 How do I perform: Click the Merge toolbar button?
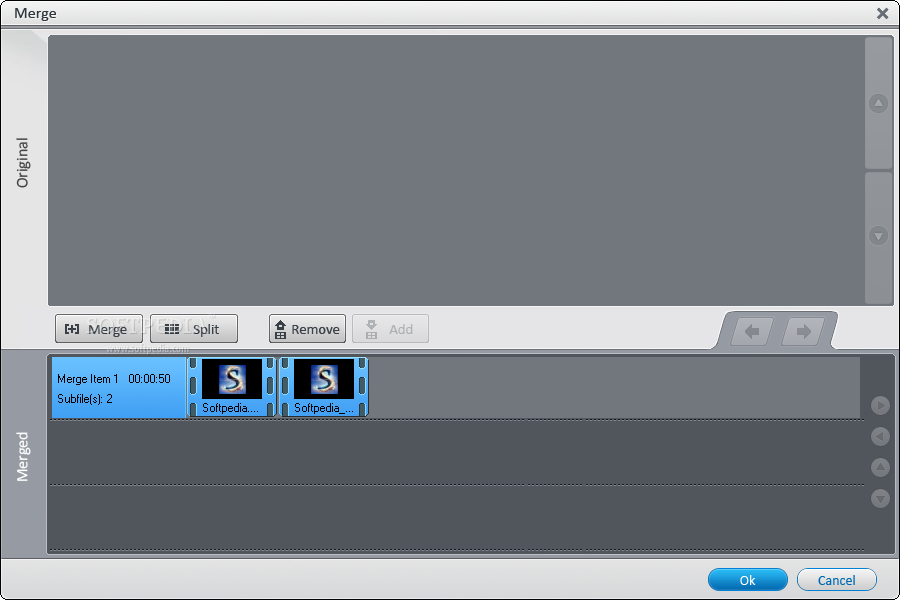(x=99, y=329)
